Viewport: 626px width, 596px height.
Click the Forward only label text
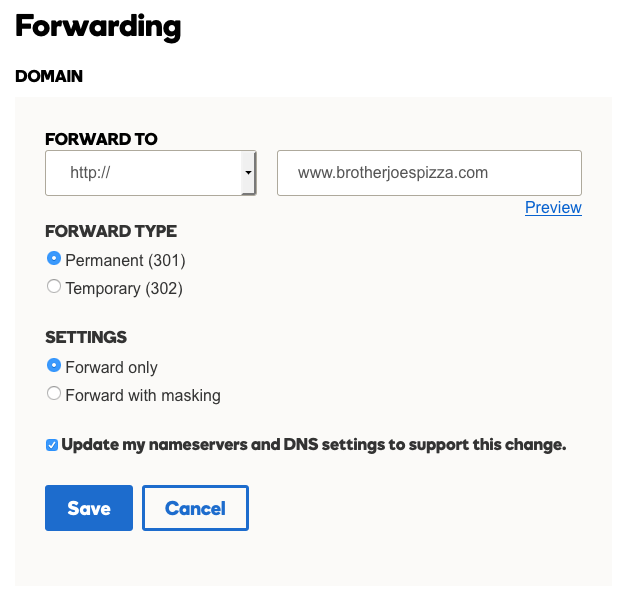click(x=111, y=367)
